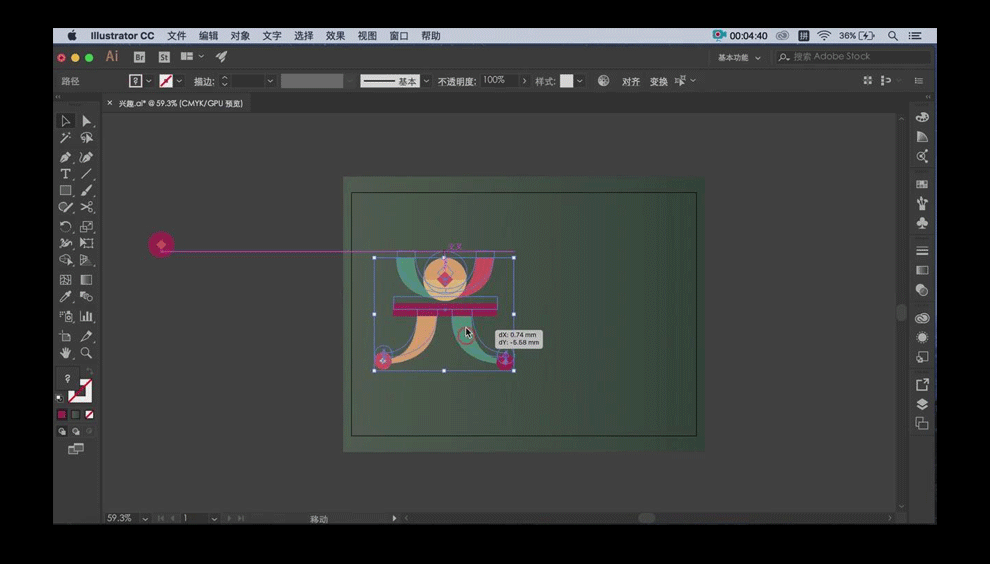Select the Hand tool
Screen dimensions: 990x564
pos(65,353)
